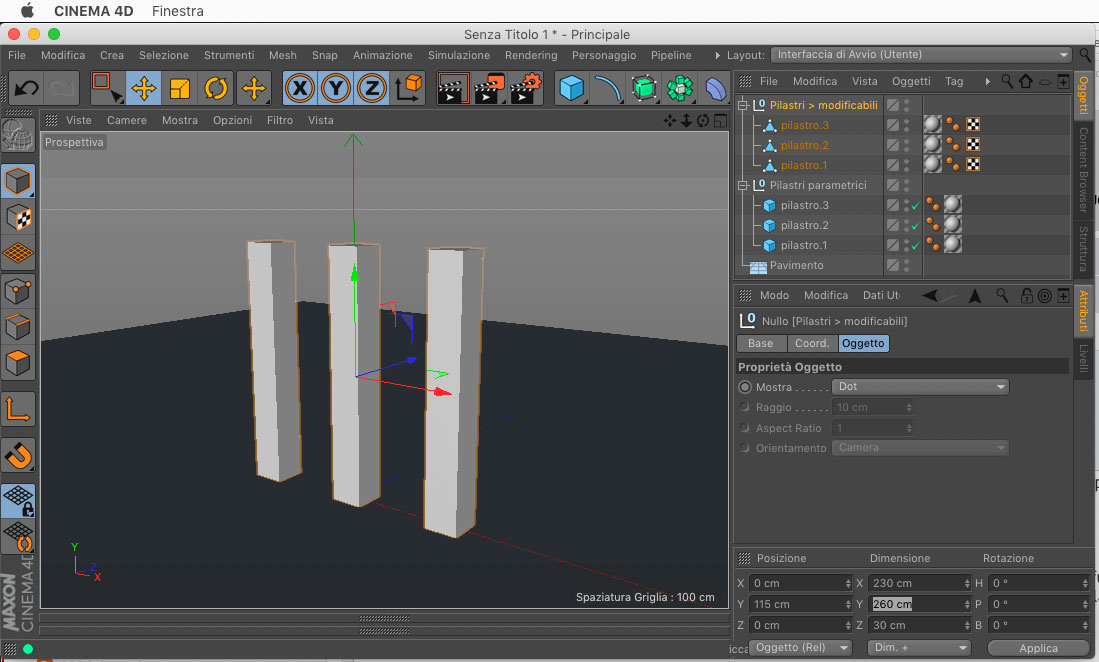Click the Attribute Manager lock icon
The image size is (1099, 662).
coord(1025,296)
